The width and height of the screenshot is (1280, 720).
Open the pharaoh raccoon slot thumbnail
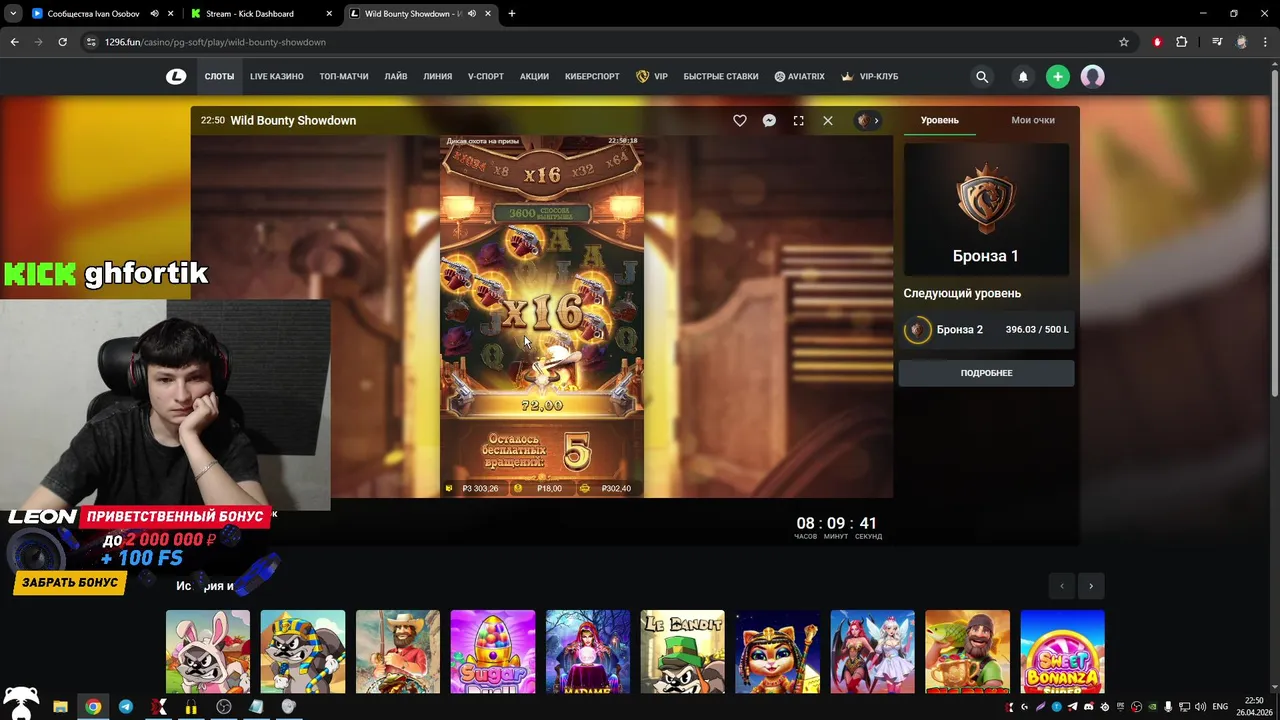[303, 652]
